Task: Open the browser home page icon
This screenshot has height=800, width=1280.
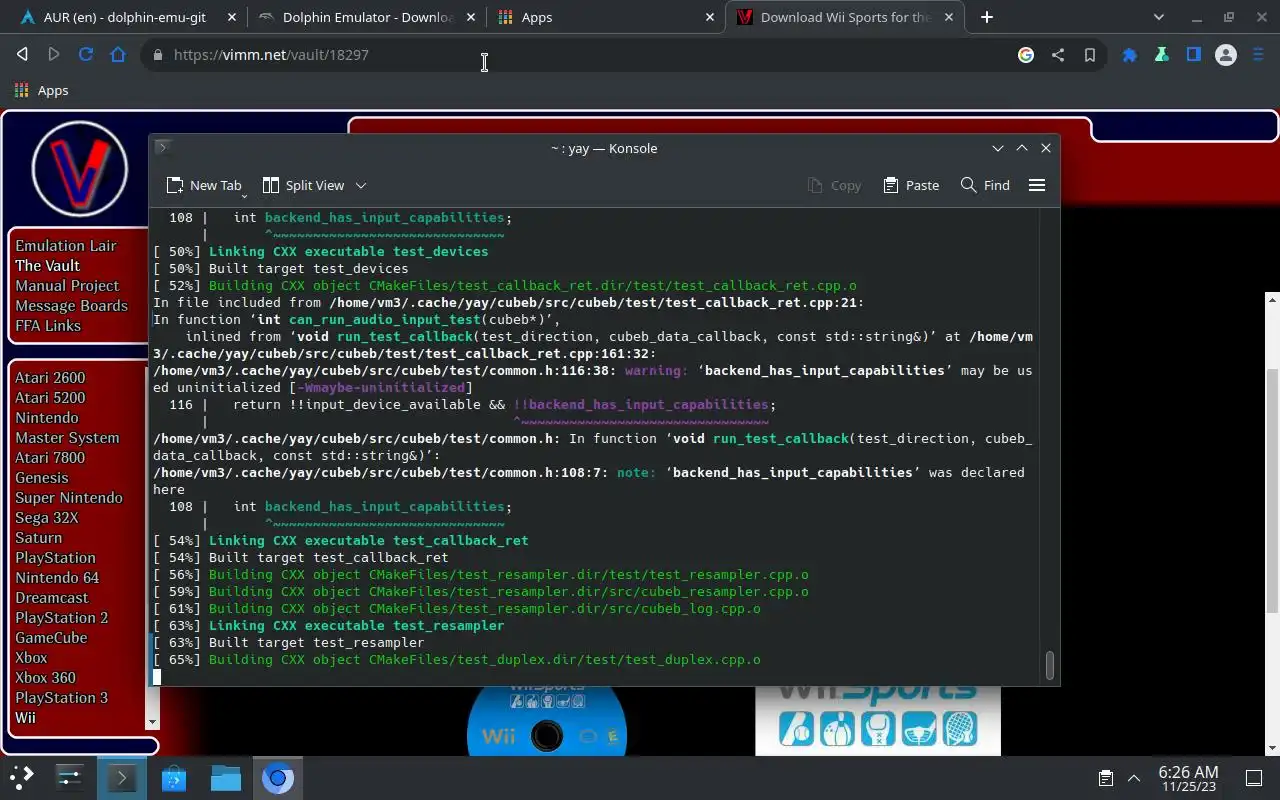Action: pos(118,55)
